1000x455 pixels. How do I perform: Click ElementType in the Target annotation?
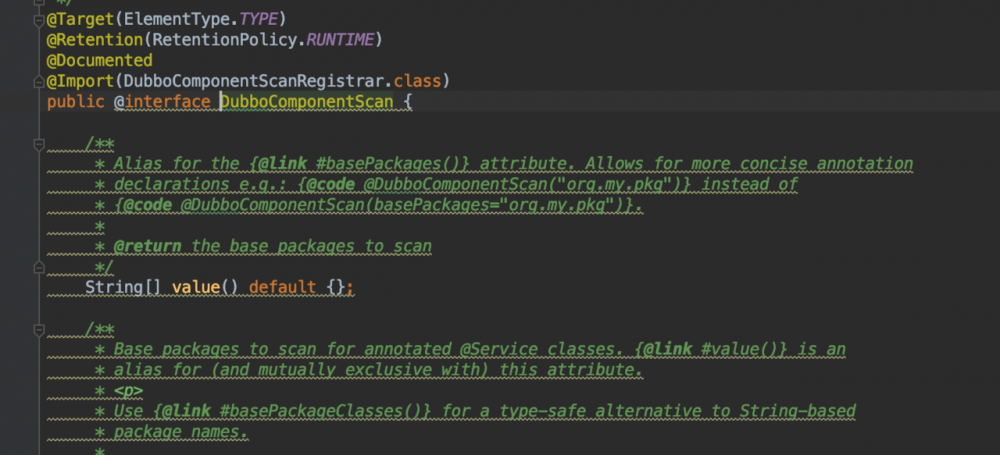tap(177, 20)
